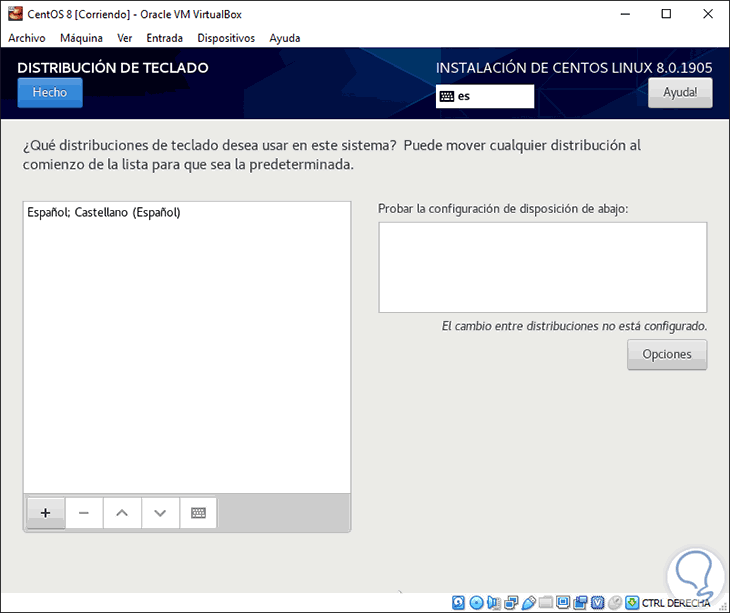
Task: Click the Opciones button
Action: tap(667, 355)
